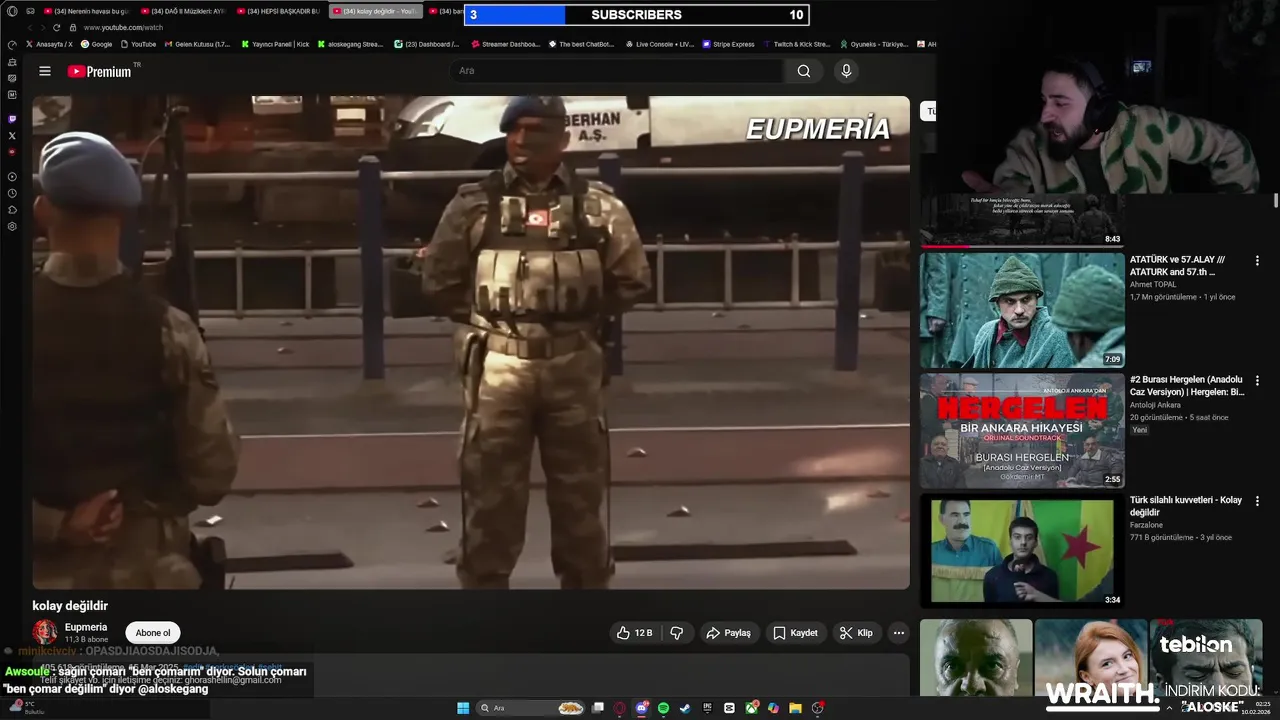
Task: Start voice search with microphone icon
Action: point(846,71)
